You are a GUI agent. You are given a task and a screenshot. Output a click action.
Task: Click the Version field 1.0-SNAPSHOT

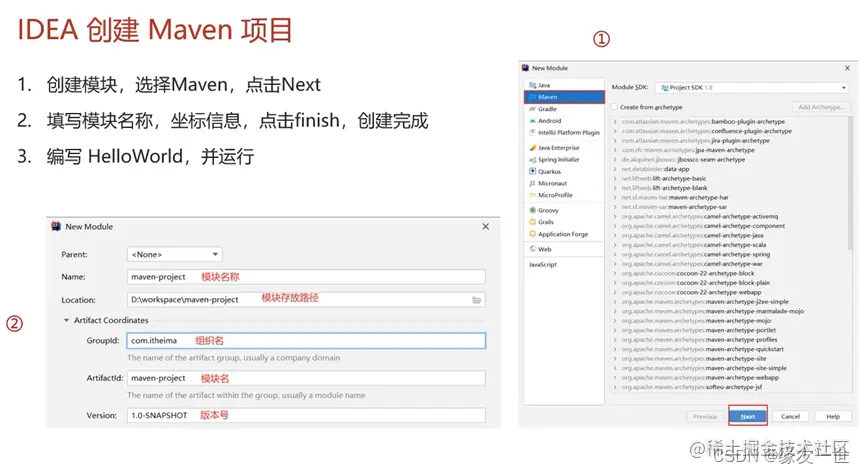tap(306, 415)
